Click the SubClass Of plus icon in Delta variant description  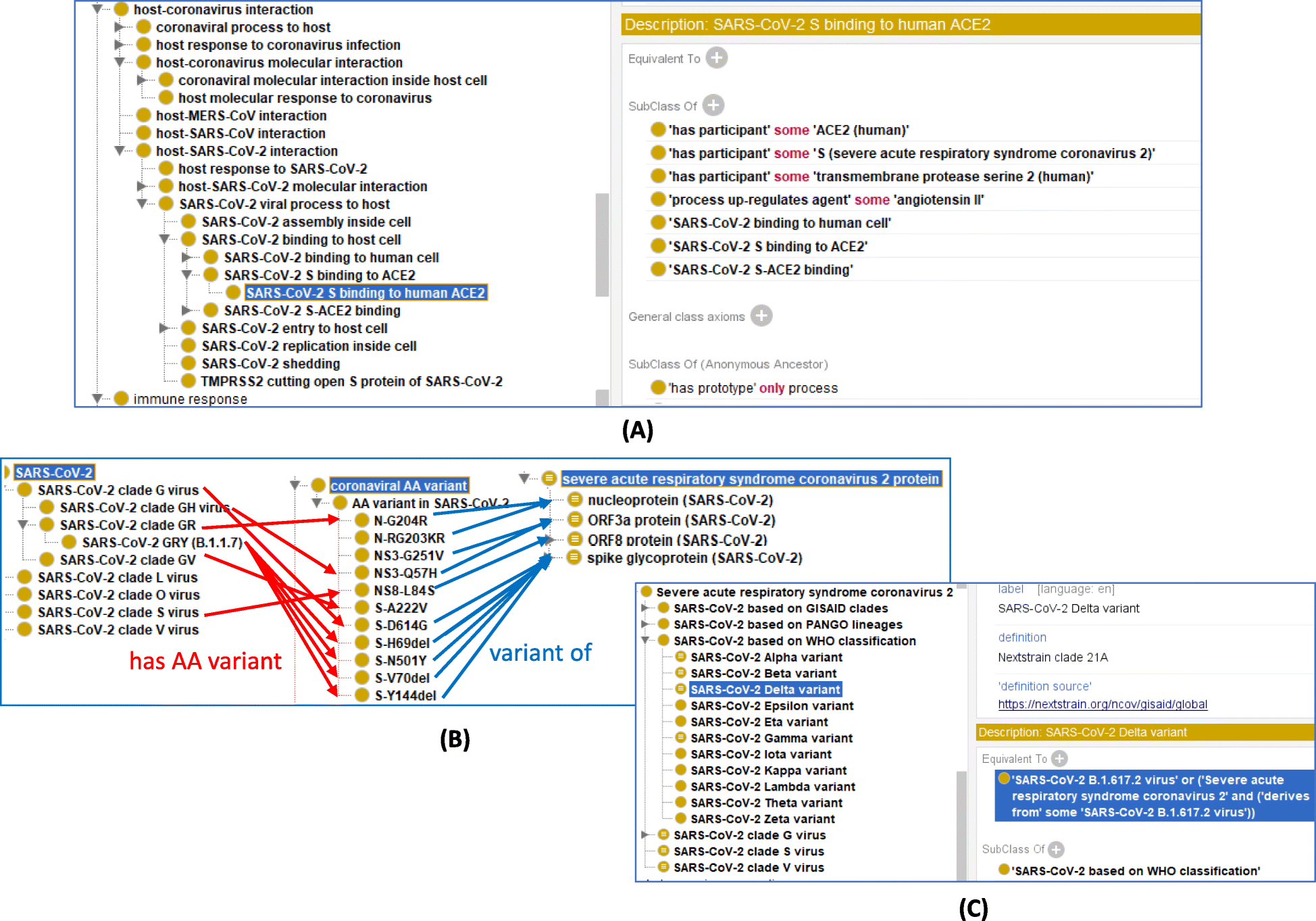point(1056,849)
